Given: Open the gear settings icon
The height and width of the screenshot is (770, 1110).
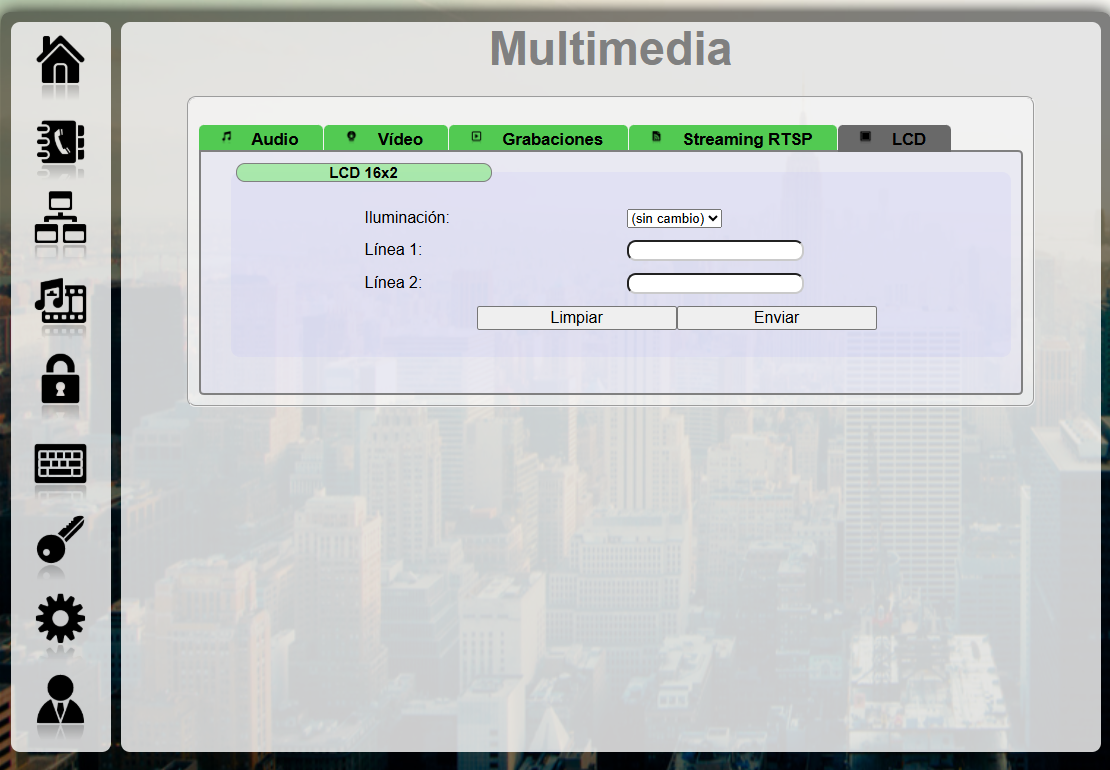Looking at the screenshot, I should (x=60, y=618).
